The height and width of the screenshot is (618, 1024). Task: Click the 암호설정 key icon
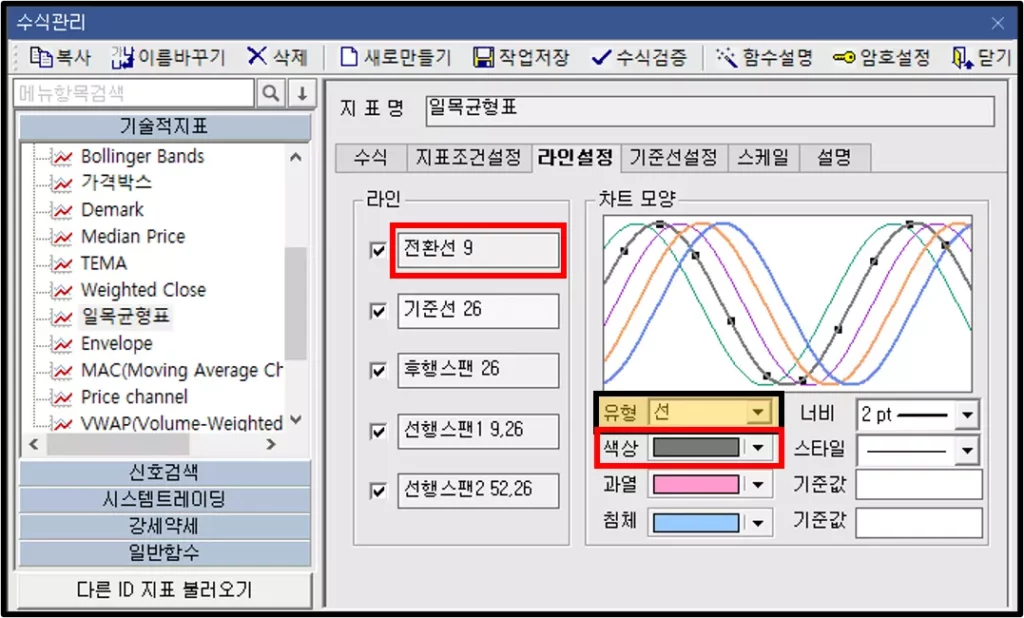point(844,58)
